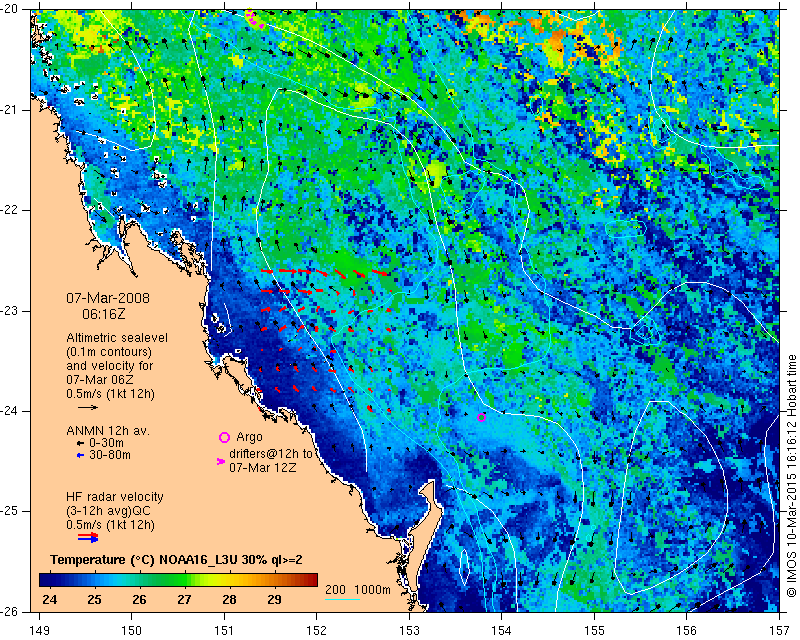Click the dark red end of the color bar

click(311, 579)
